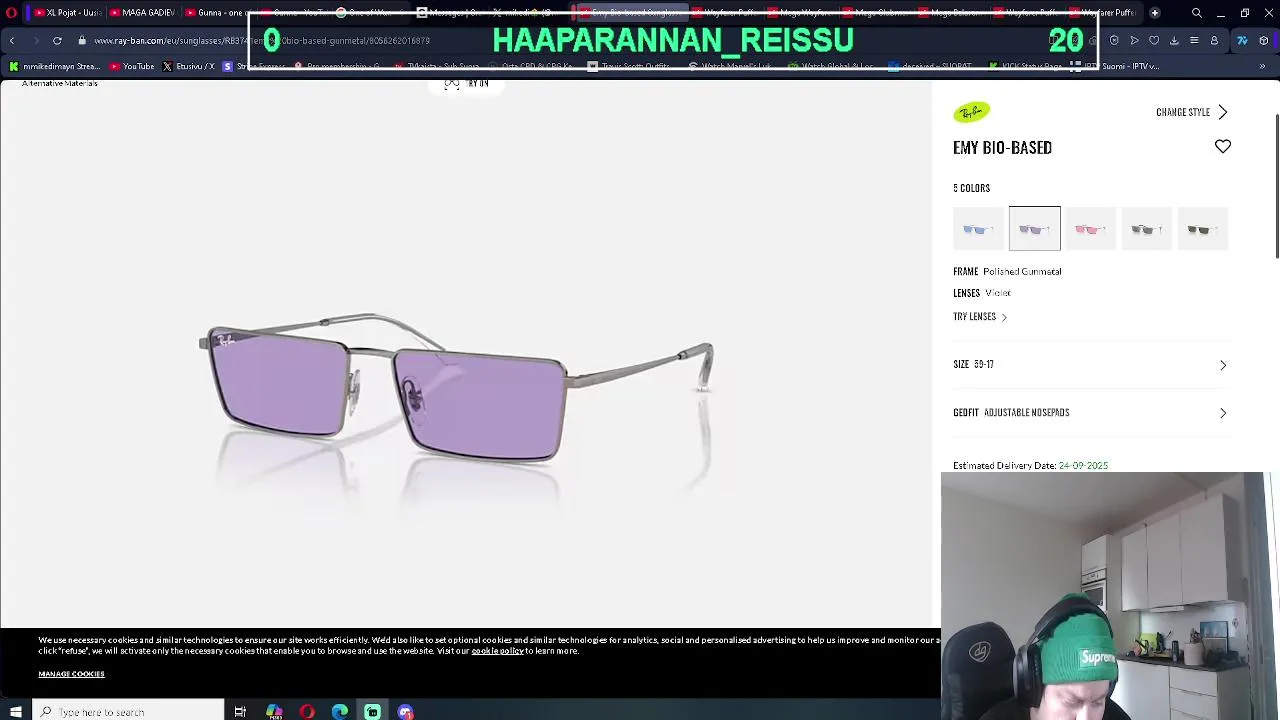Select the violet lens color swatch

click(x=1034, y=229)
